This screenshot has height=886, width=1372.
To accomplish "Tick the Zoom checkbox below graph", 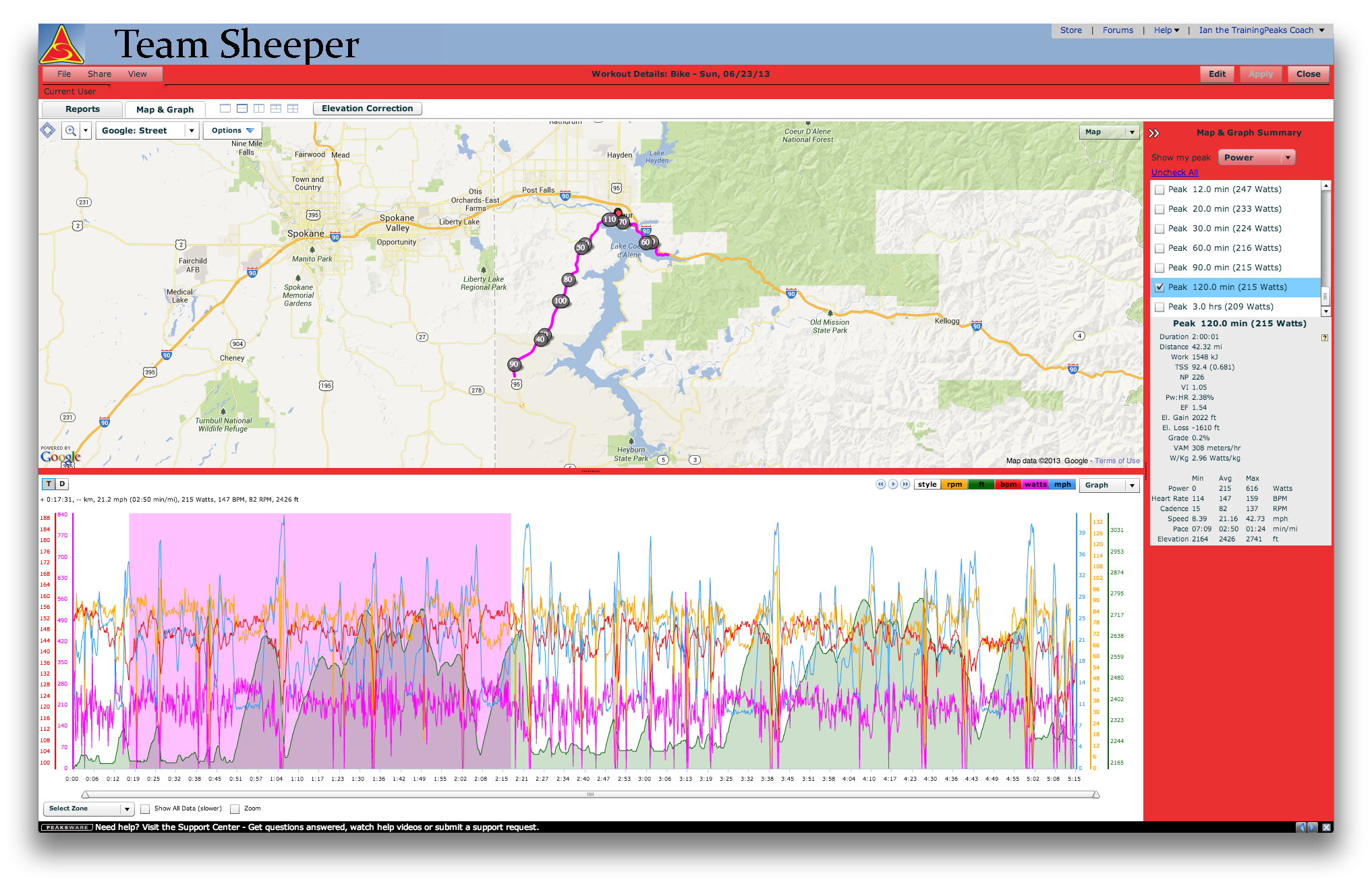I will 235,809.
